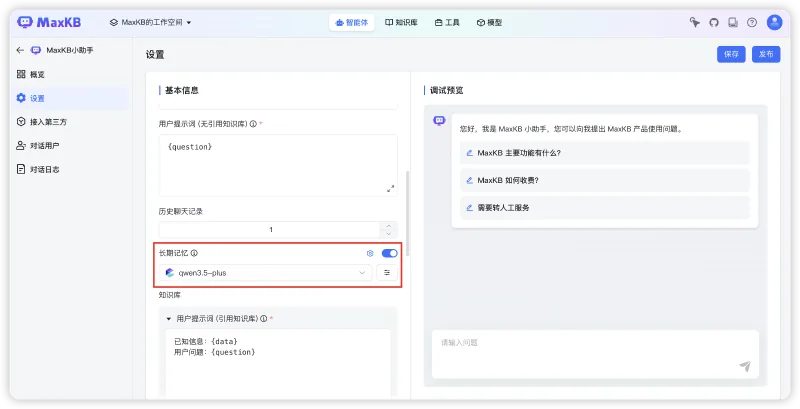Switch to the 工具 tab

pos(447,22)
